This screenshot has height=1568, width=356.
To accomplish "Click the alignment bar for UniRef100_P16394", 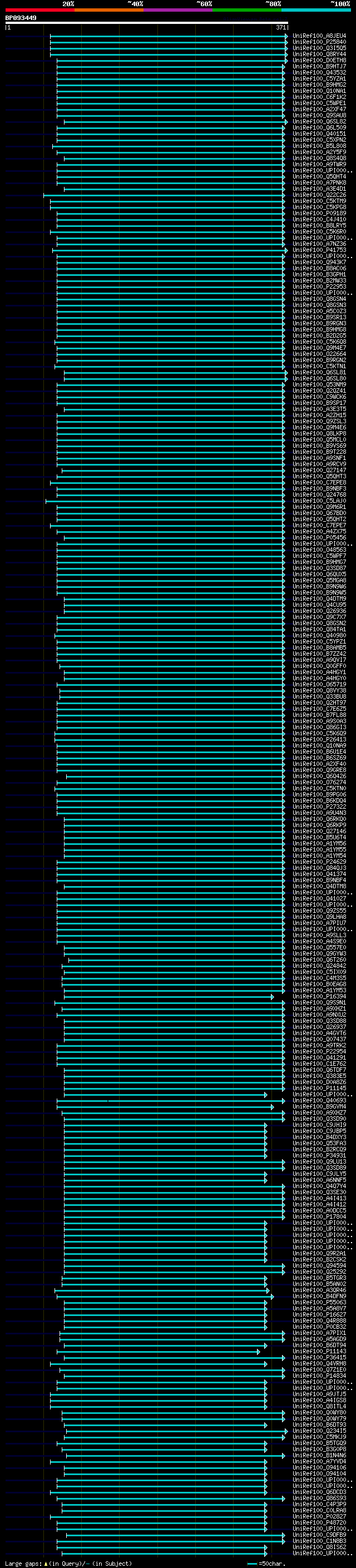I will coord(169,997).
